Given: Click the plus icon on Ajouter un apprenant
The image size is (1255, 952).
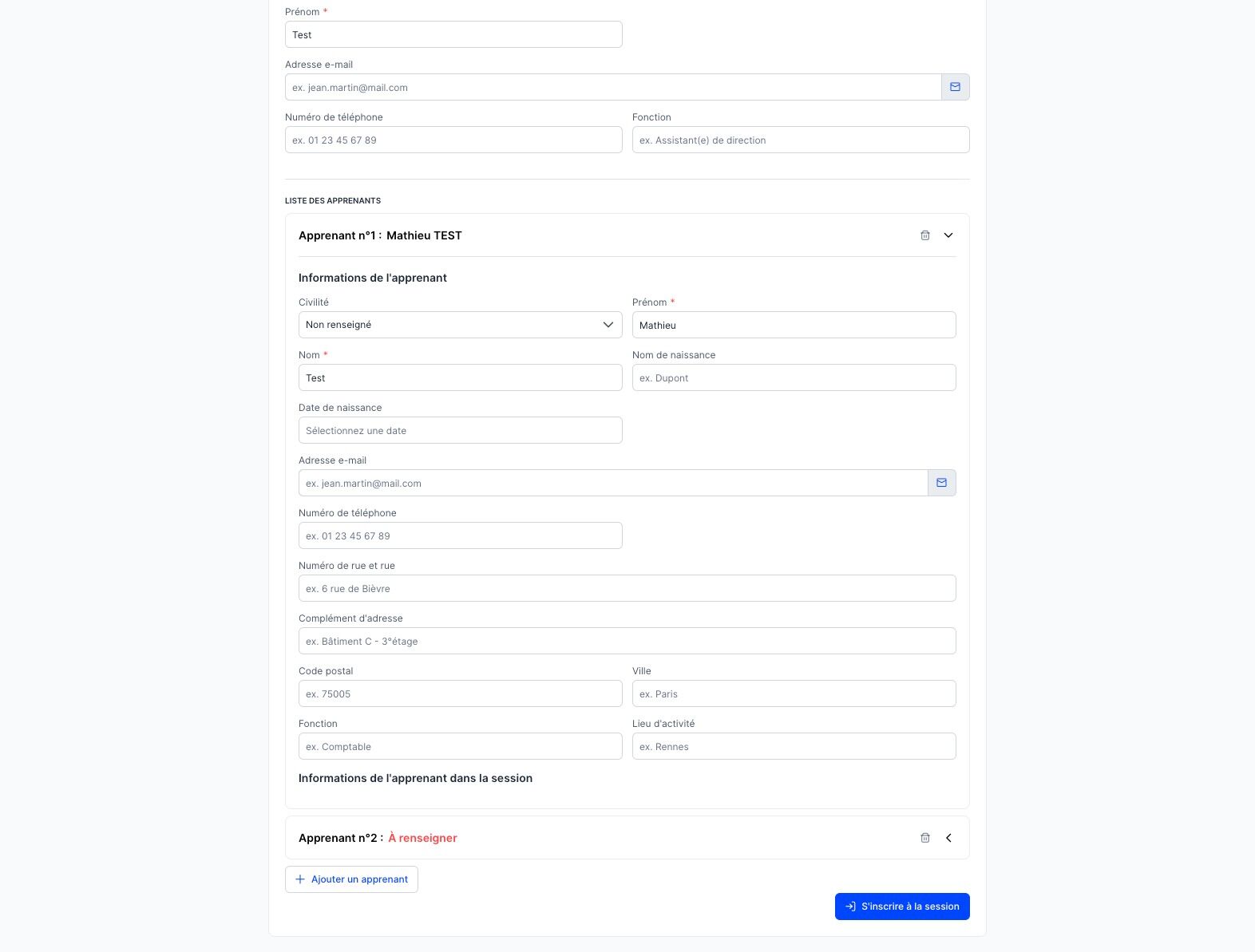Looking at the screenshot, I should (x=300, y=879).
